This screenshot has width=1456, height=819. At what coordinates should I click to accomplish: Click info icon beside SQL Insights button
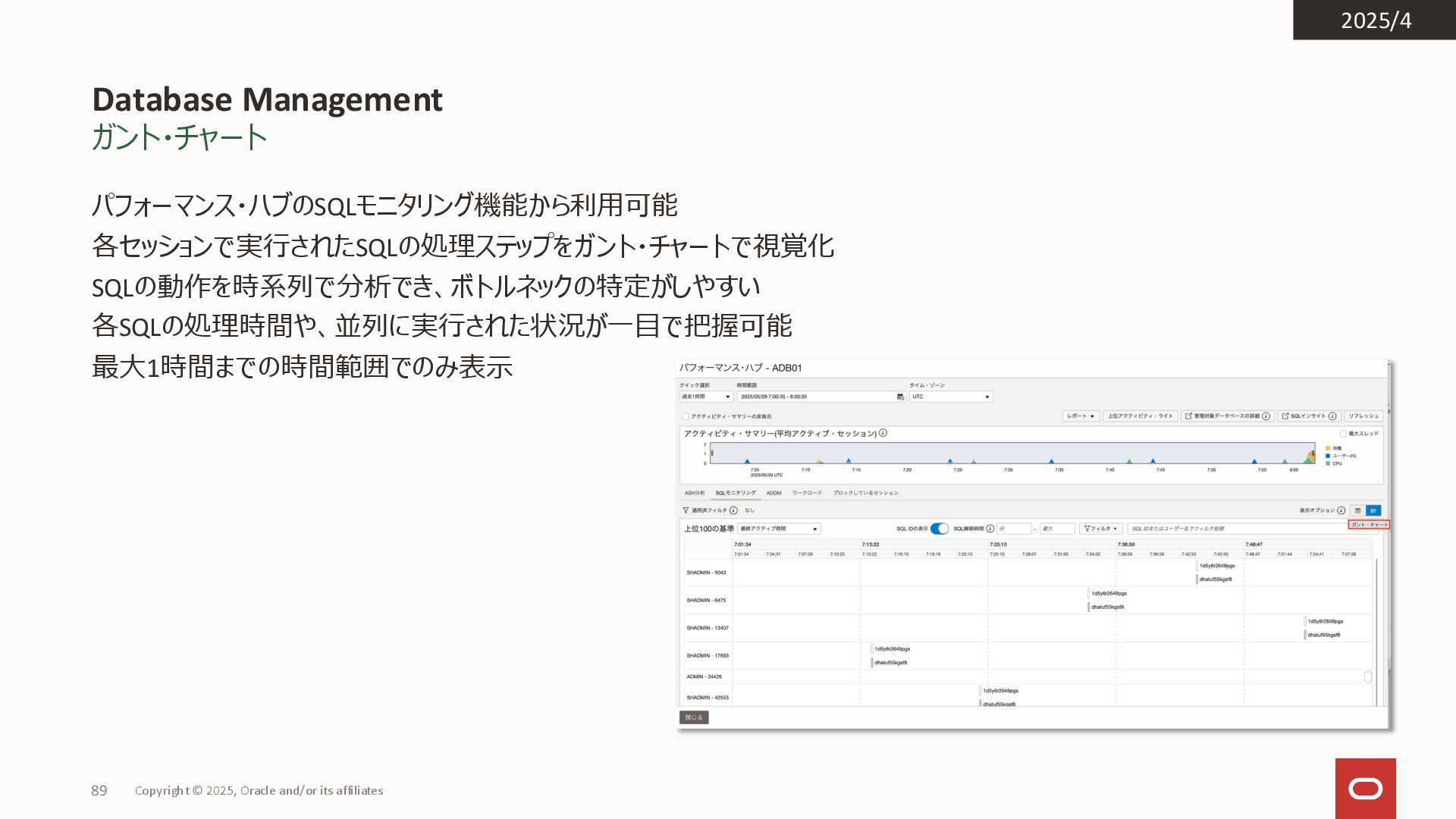tap(1332, 416)
